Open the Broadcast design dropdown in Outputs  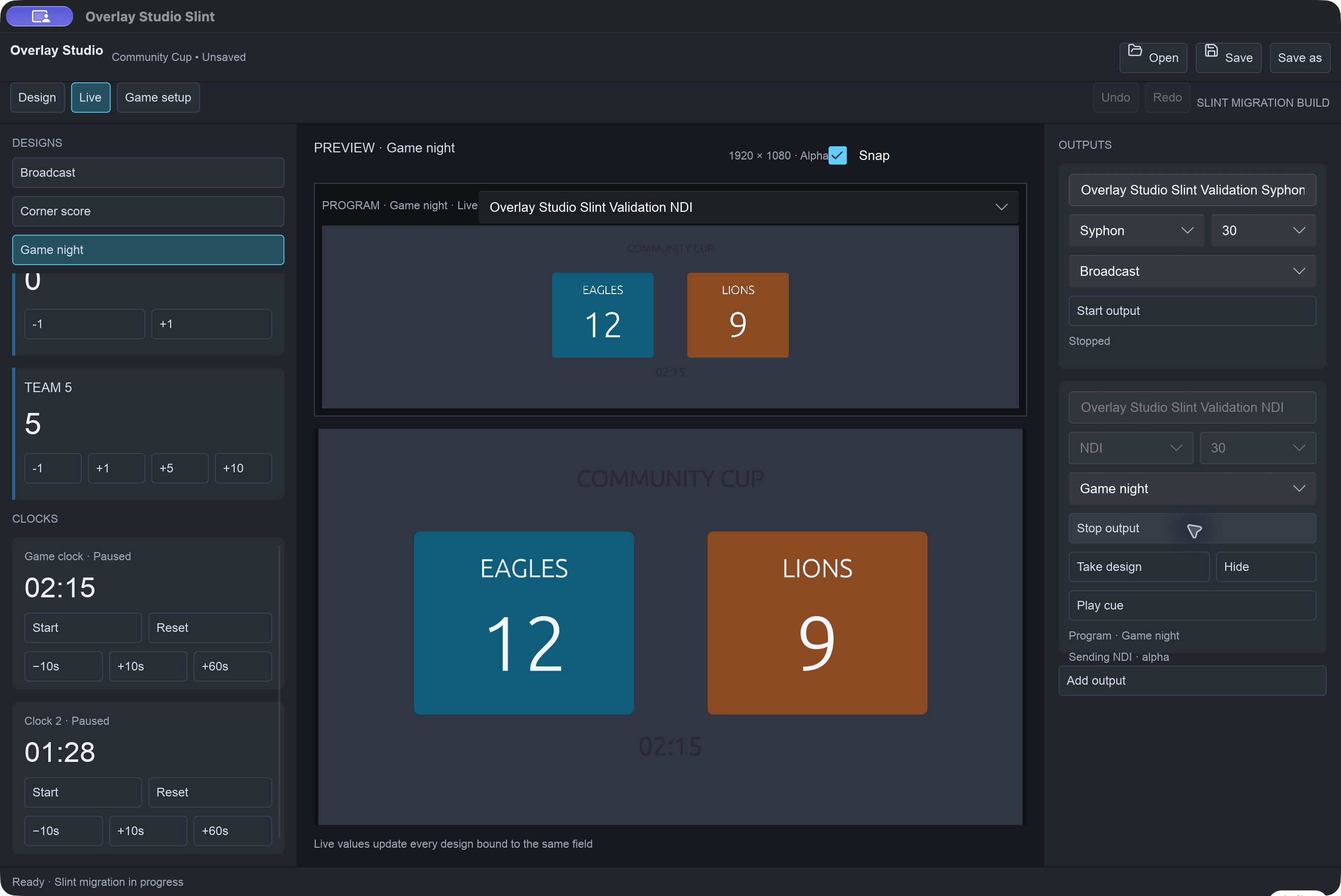[1192, 271]
